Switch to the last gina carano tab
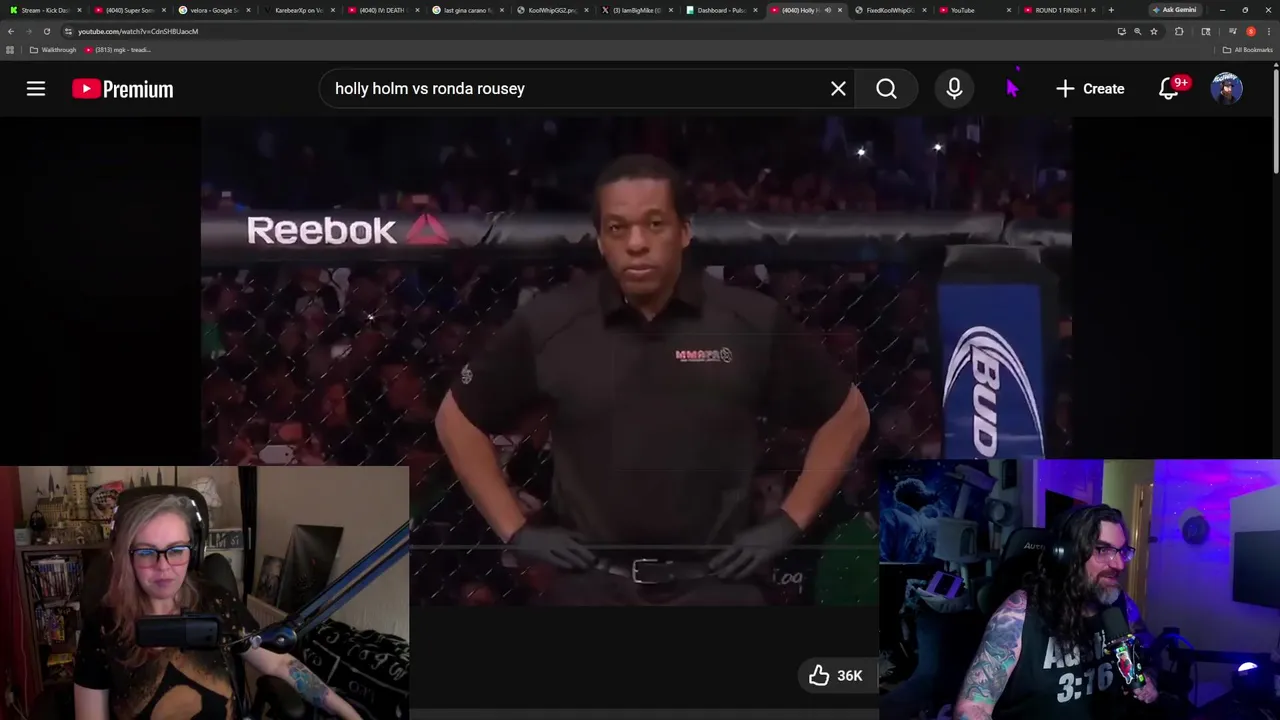The image size is (1280, 720). [x=465, y=10]
